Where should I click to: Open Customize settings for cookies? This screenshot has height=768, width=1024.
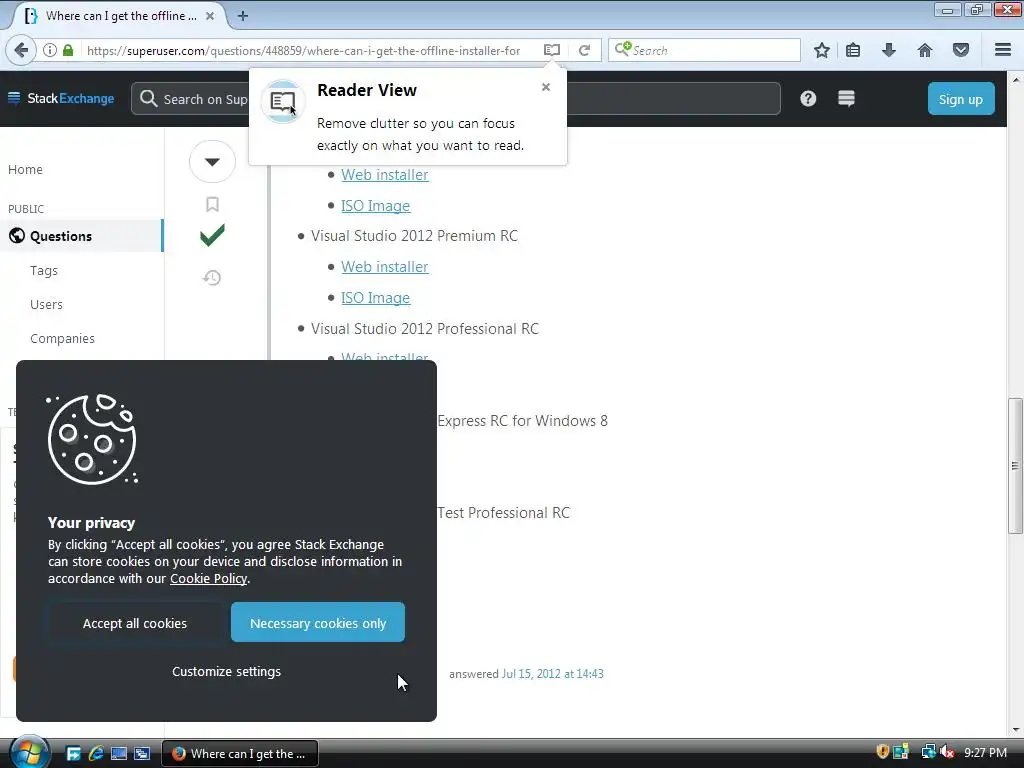pyautogui.click(x=227, y=671)
